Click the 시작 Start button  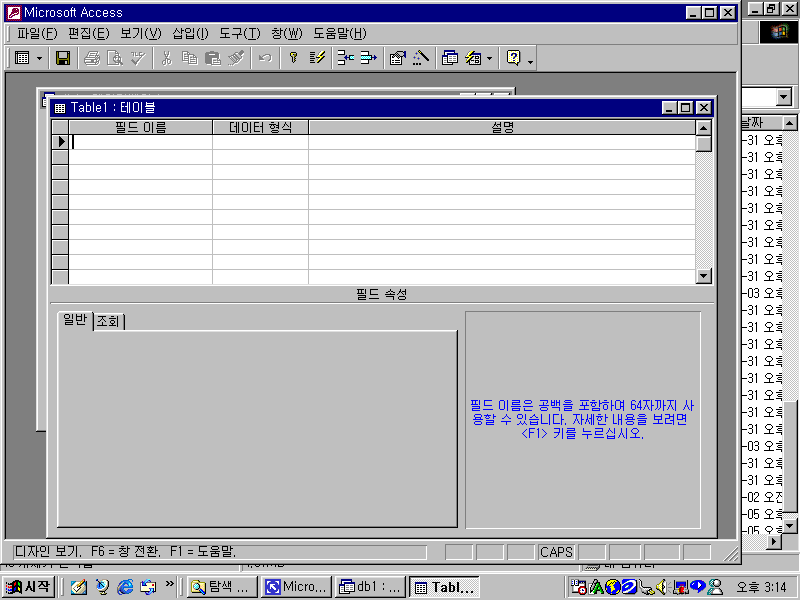coord(29,587)
